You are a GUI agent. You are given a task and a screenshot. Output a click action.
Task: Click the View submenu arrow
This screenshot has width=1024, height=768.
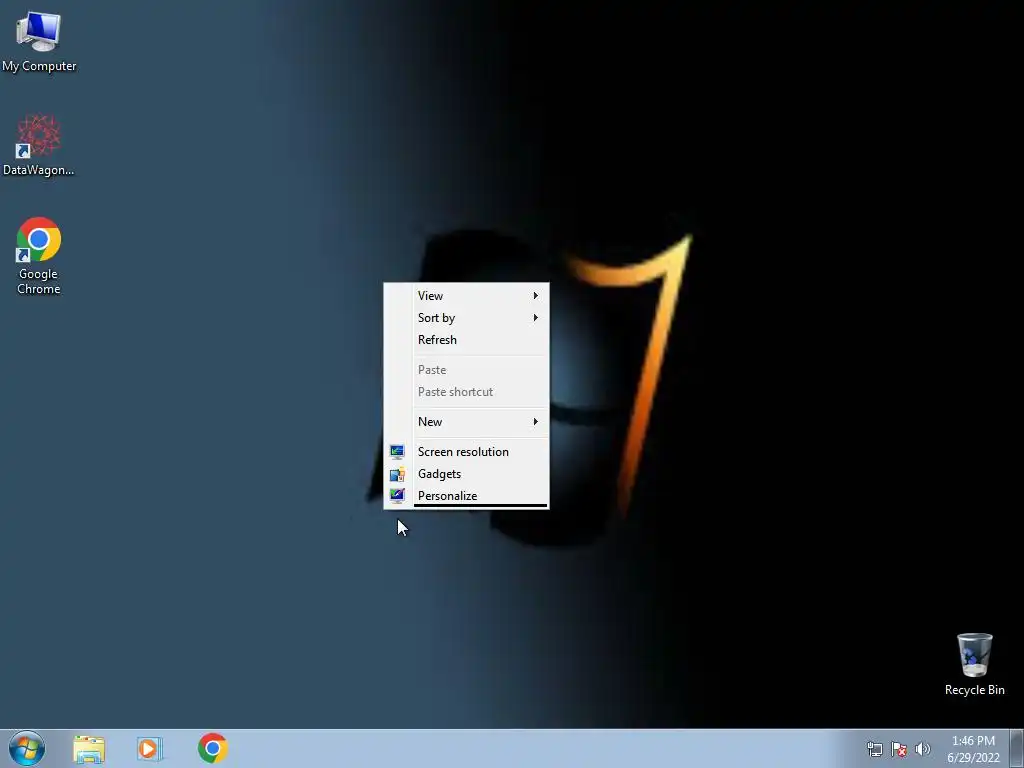tap(536, 296)
